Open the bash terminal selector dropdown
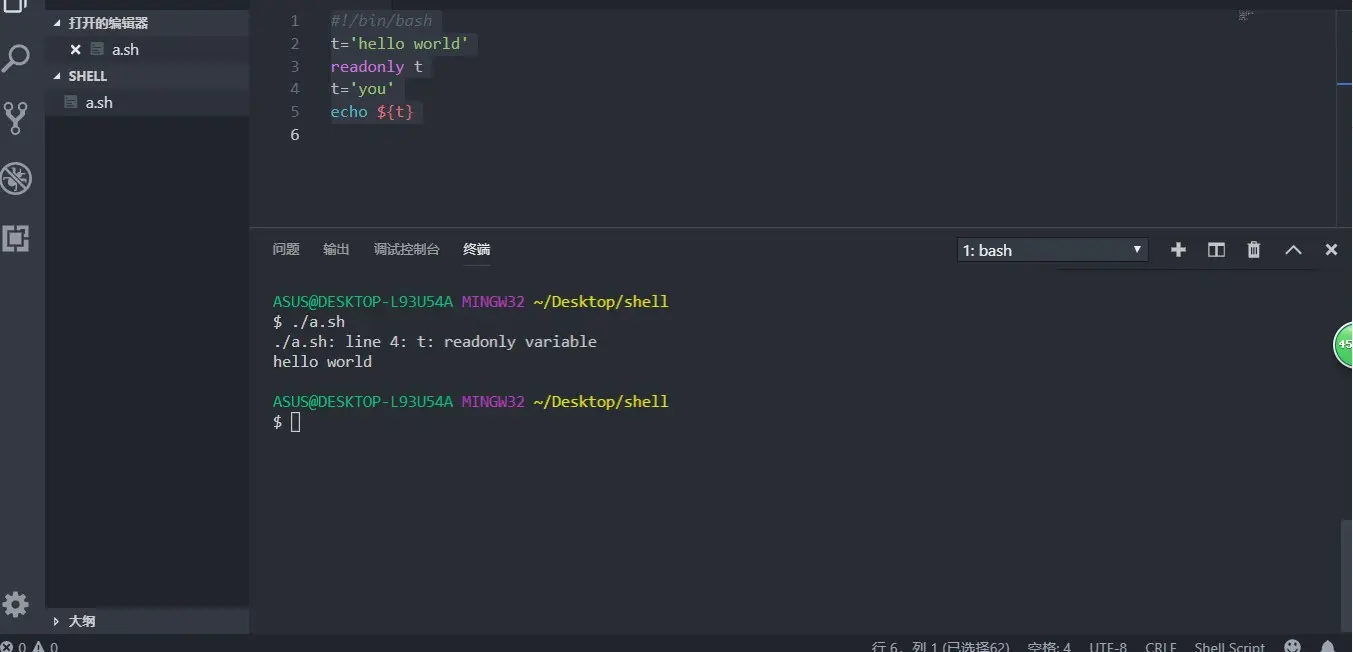The image size is (1353, 652). pos(1052,250)
